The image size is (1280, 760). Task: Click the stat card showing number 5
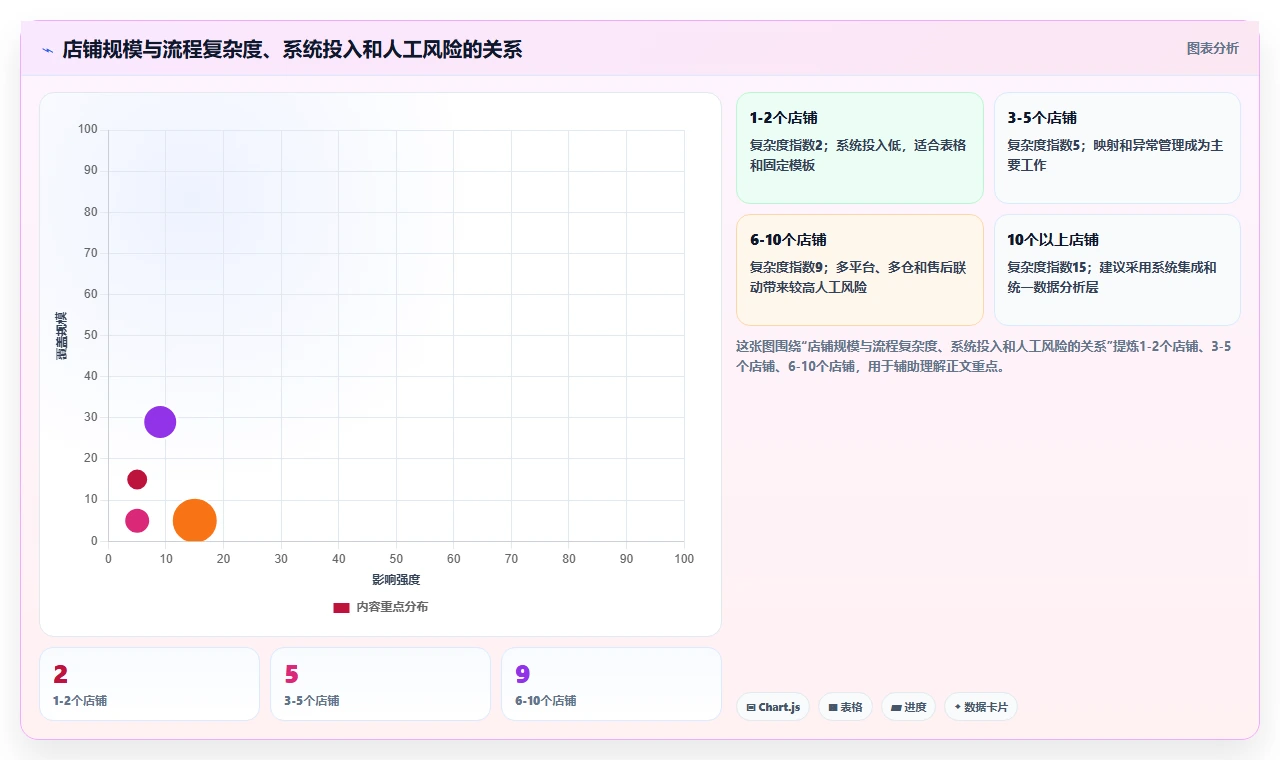pyautogui.click(x=380, y=684)
